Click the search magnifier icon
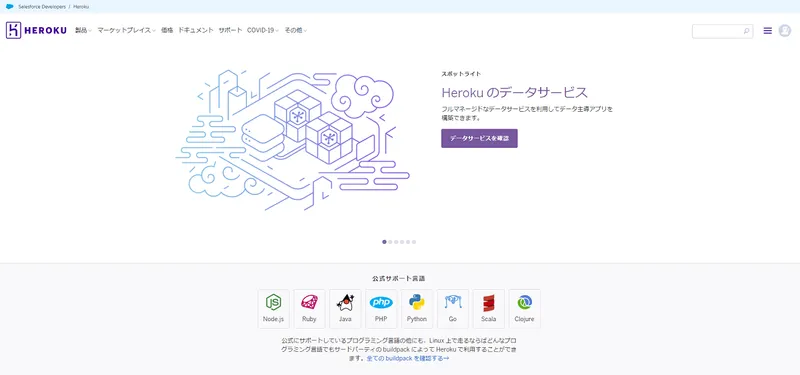 click(x=746, y=31)
